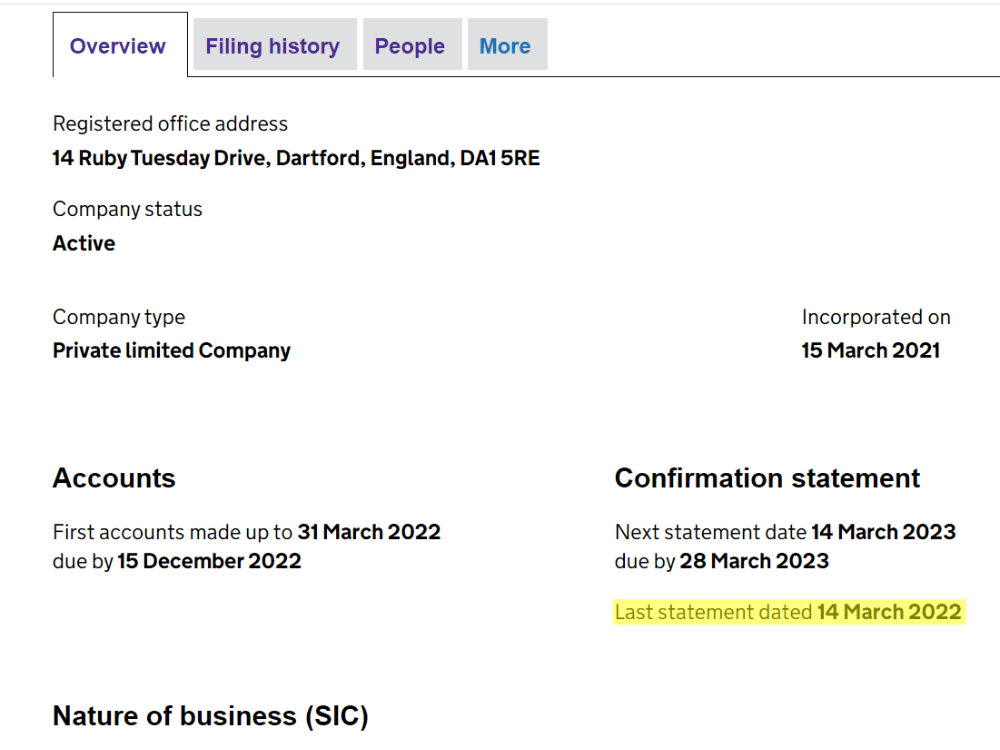Select the People tab

[x=410, y=45]
